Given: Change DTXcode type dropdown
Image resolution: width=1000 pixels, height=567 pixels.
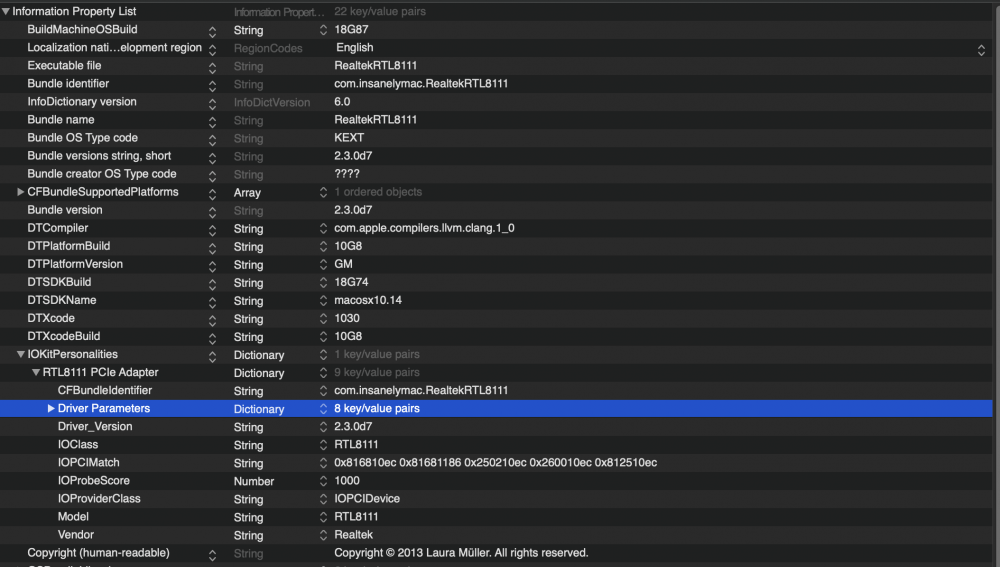Looking at the screenshot, I should [323, 319].
